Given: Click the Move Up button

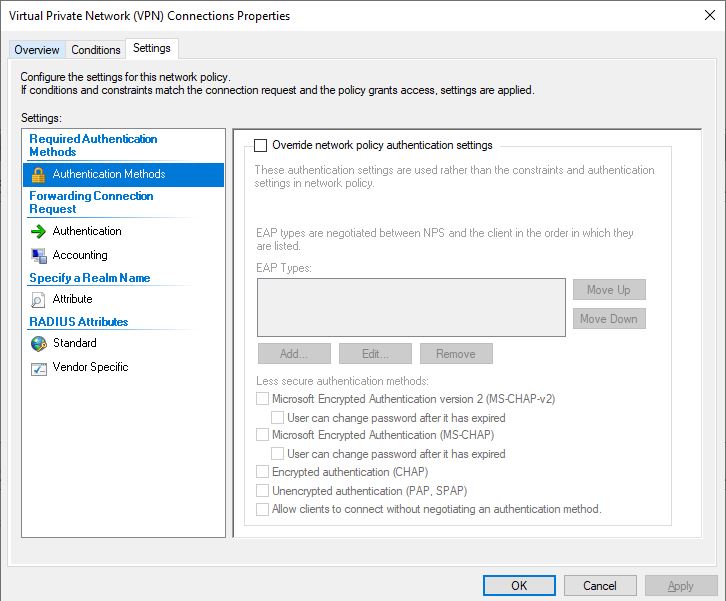Looking at the screenshot, I should click(608, 290).
